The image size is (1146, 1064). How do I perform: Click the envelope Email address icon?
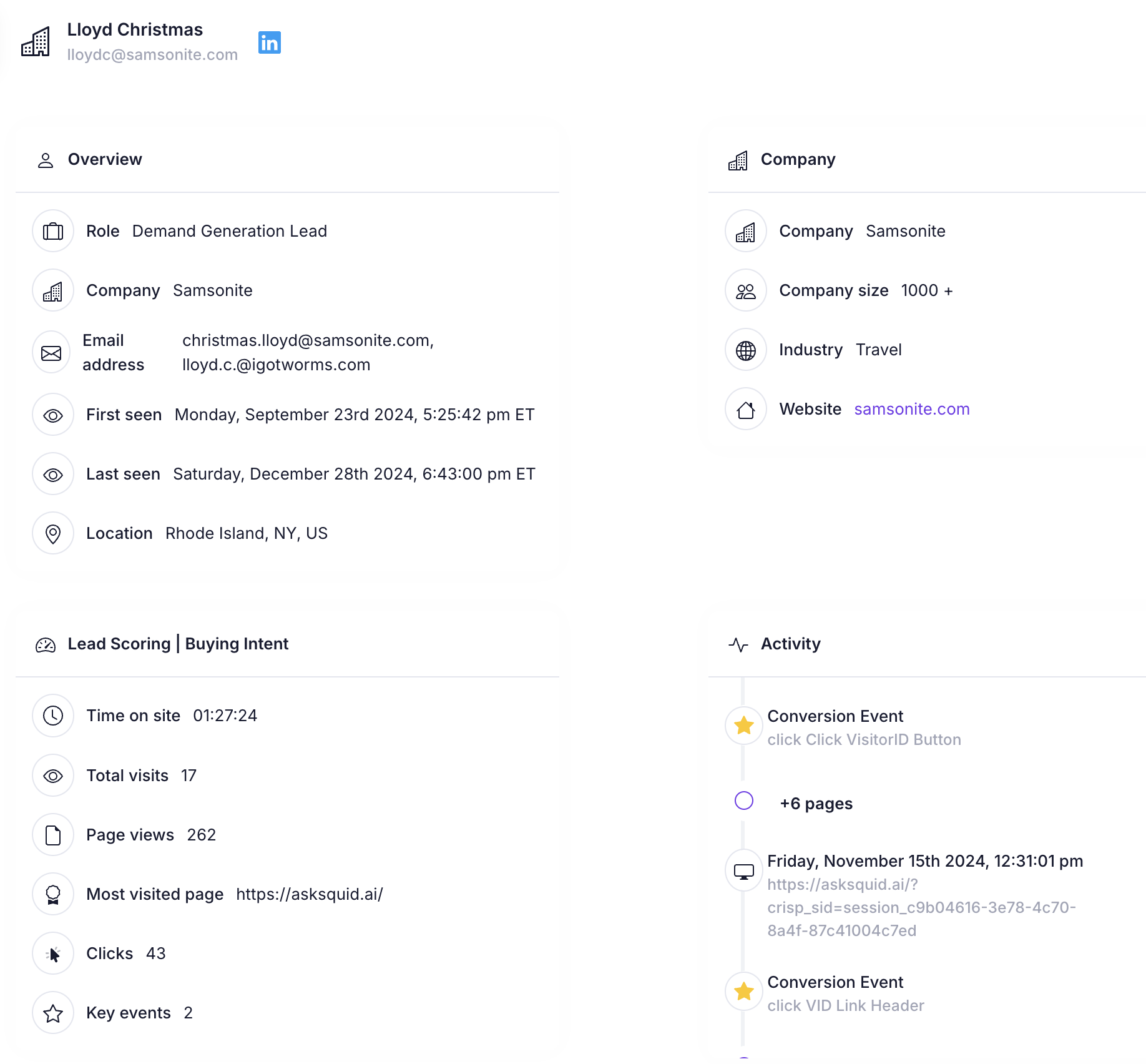tap(51, 353)
